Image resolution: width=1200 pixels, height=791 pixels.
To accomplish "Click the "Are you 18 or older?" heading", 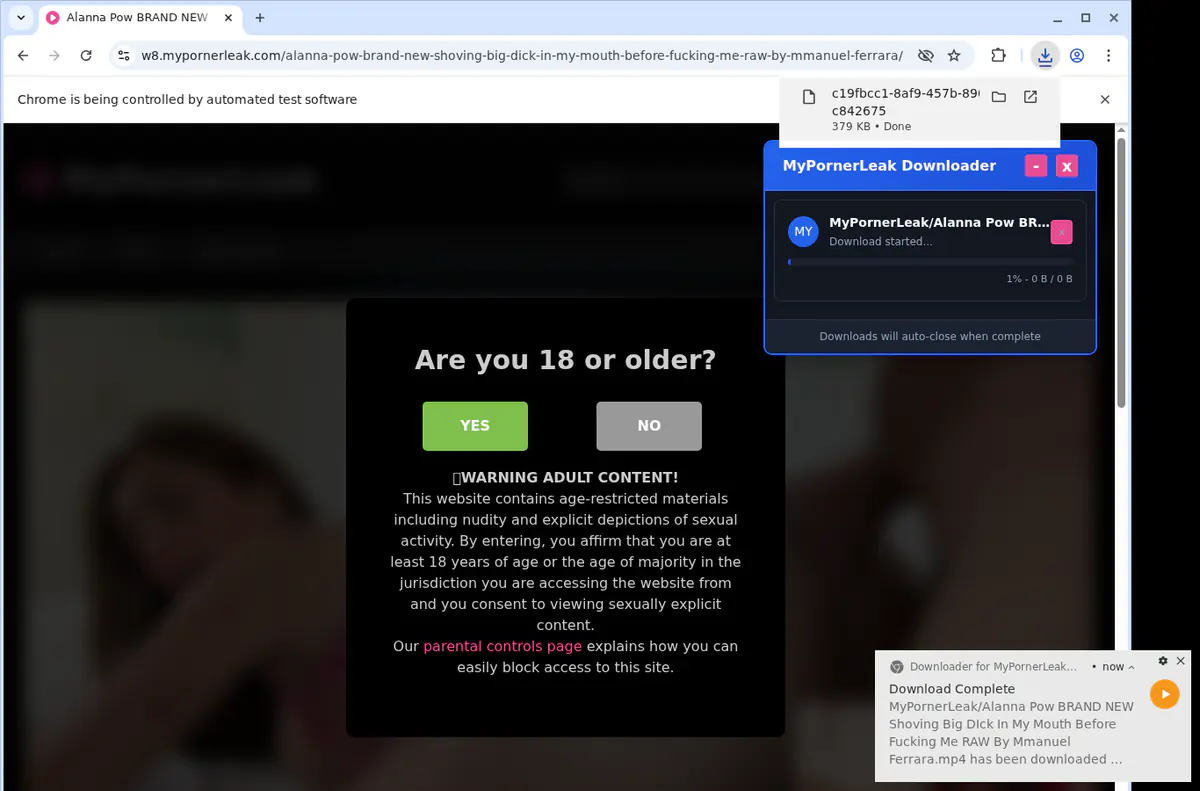I will (x=566, y=360).
